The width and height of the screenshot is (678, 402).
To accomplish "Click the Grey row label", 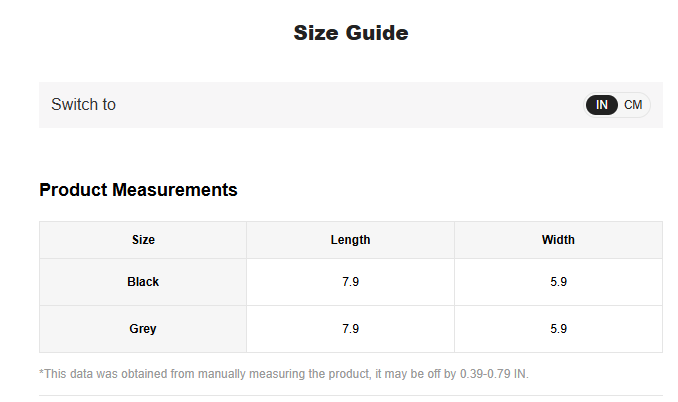I will click(143, 328).
